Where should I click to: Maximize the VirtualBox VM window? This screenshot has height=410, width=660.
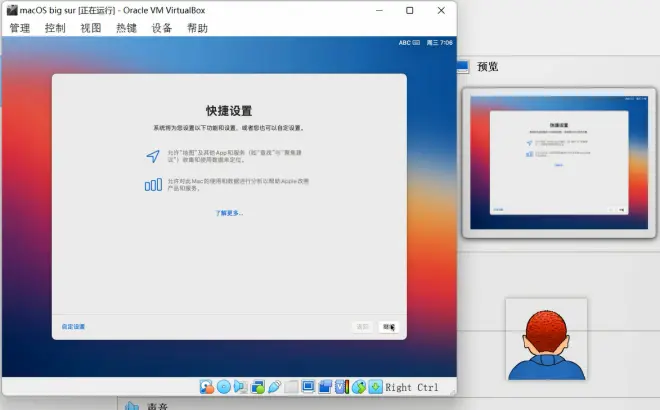pyautogui.click(x=410, y=11)
